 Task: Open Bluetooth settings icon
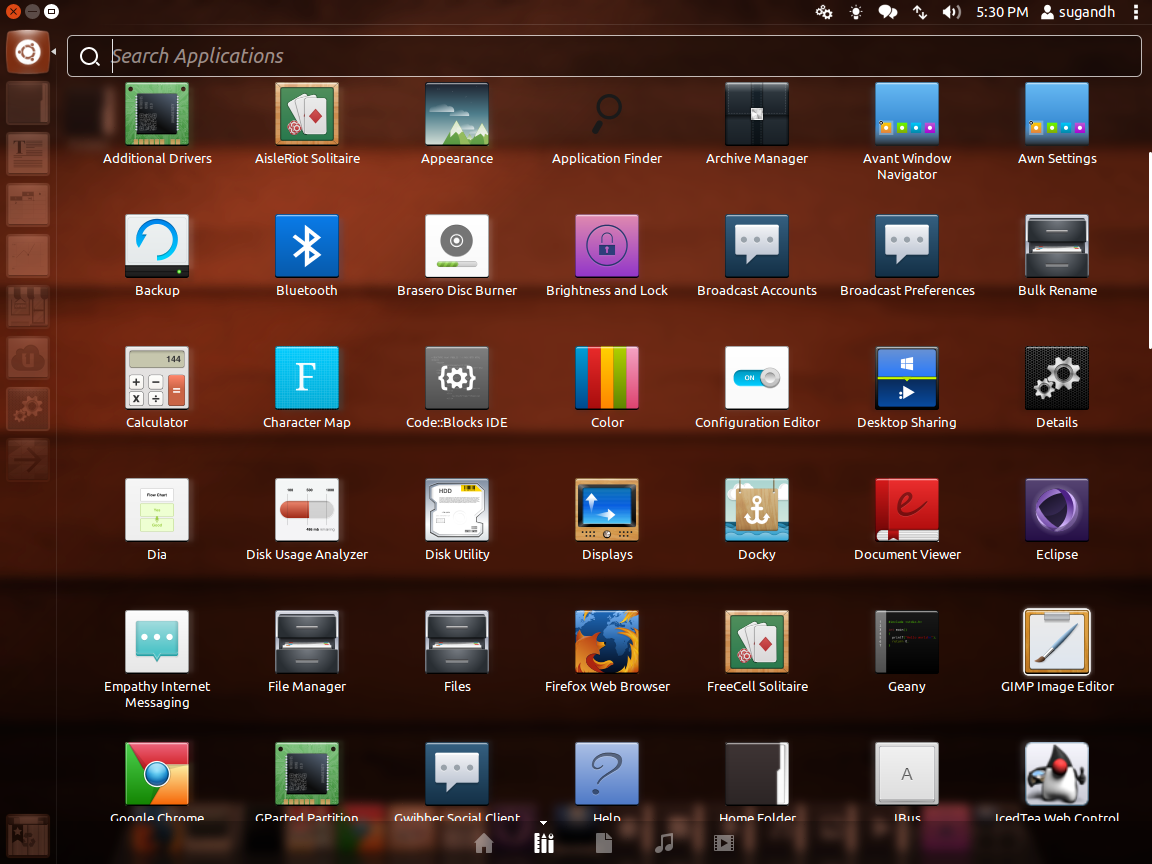[306, 246]
